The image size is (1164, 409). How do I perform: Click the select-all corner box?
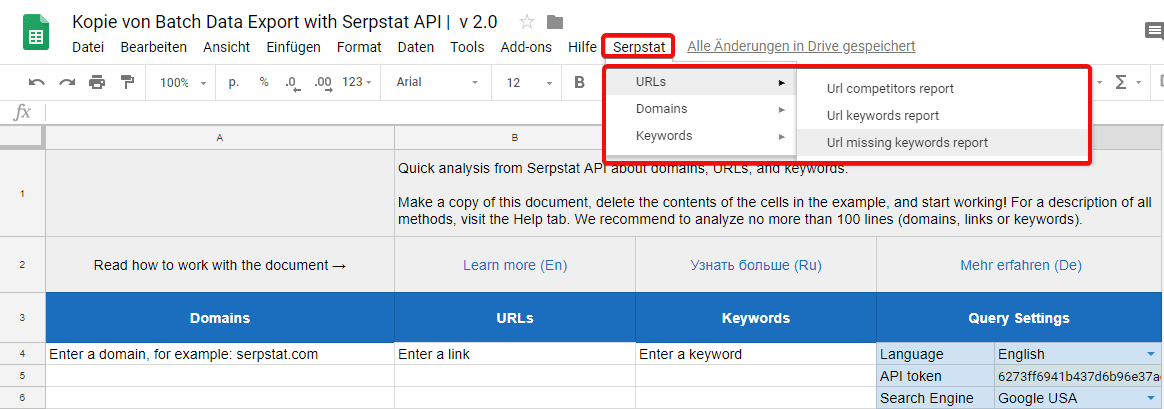pos(22,137)
